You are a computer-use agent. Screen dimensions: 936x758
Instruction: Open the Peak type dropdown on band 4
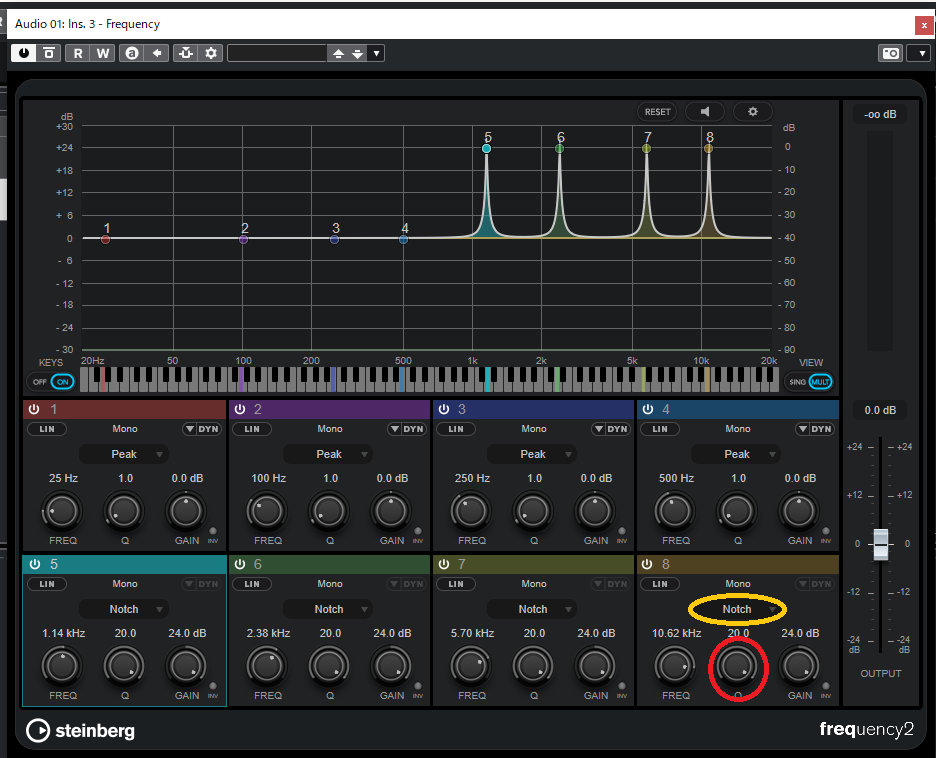(737, 454)
